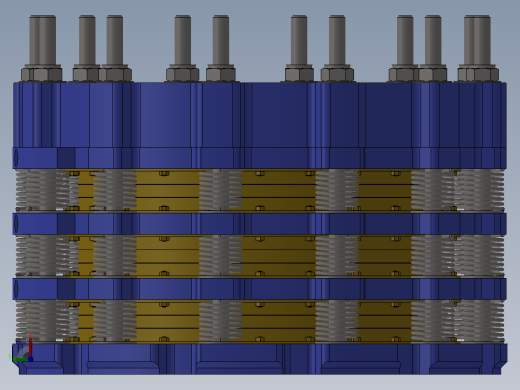Screen dimensions: 520x390
Task: Click the green Y axis of the triad
Action: tap(20, 359)
